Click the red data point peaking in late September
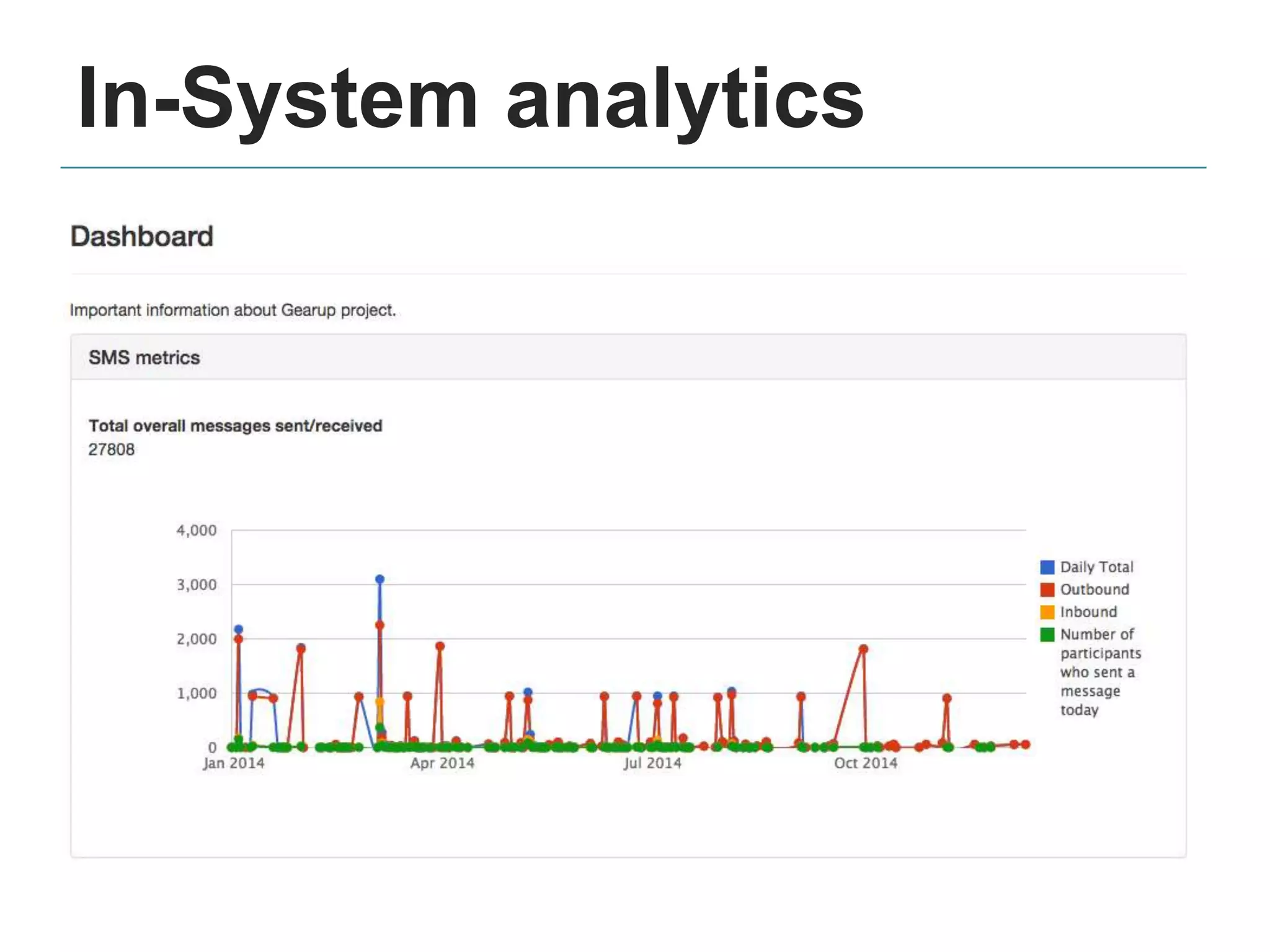This screenshot has width=1270, height=952. click(x=863, y=649)
